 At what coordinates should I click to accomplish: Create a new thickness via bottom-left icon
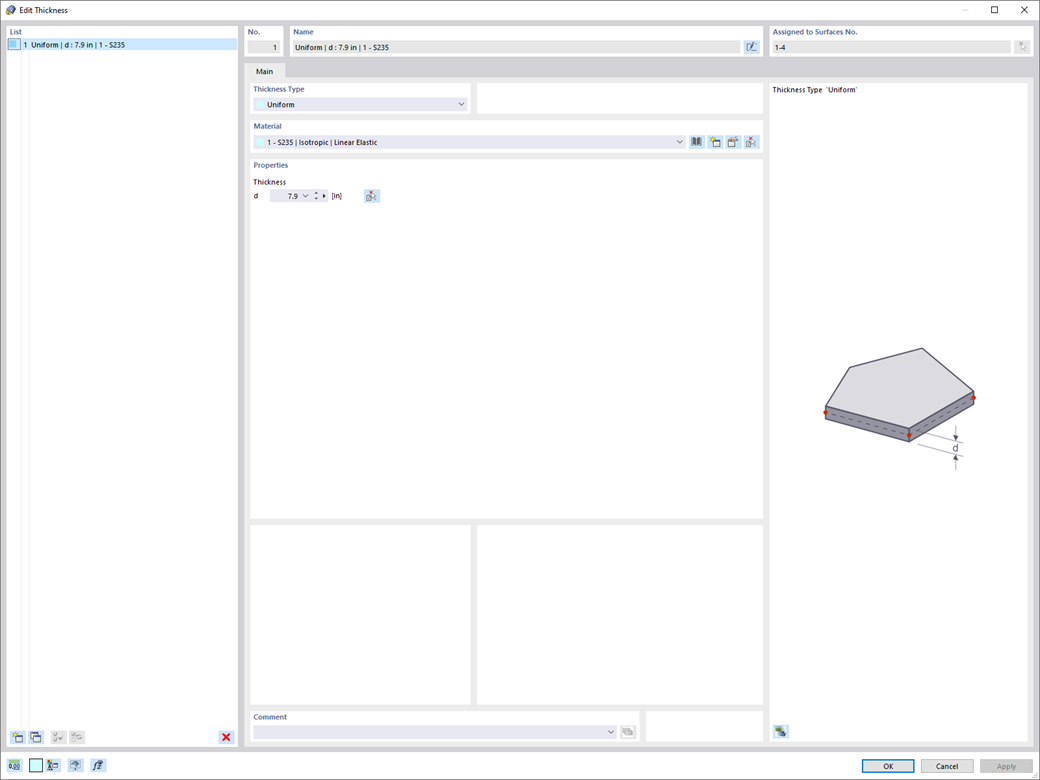pyautogui.click(x=16, y=737)
